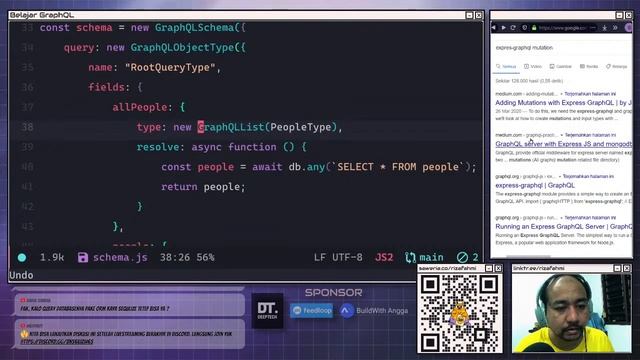This screenshot has height=360, width=640.
Task: Click the LF UTF-8 encoding indicator
Action: point(338,258)
